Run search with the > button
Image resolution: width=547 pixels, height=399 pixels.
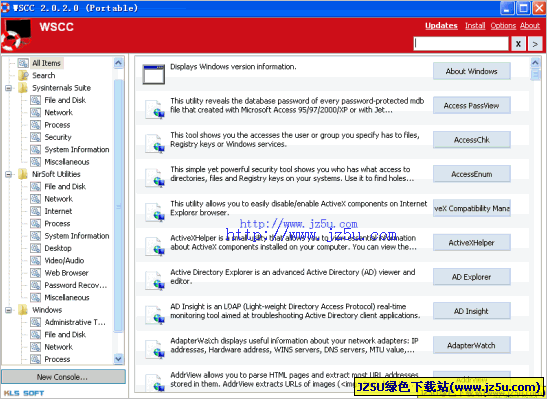pos(535,44)
